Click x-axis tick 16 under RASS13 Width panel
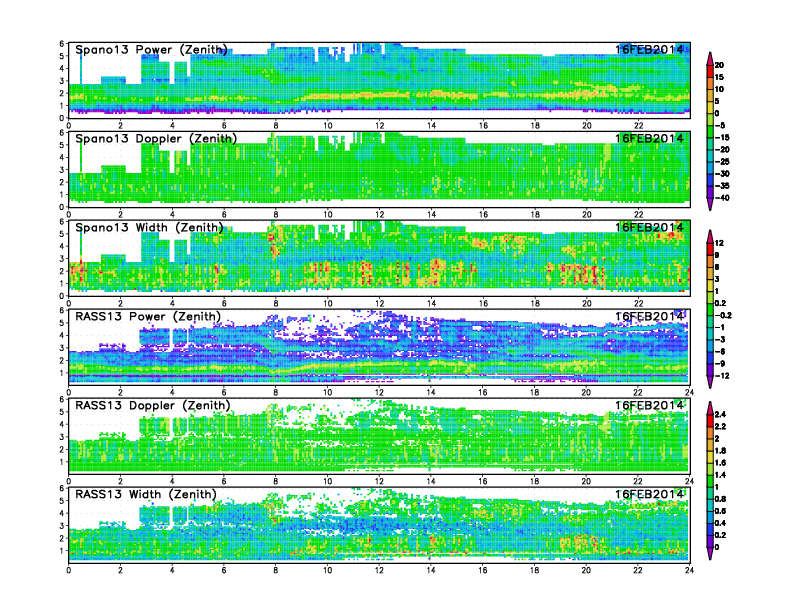Screen dimensions: 792x612 pyautogui.click(x=483, y=570)
